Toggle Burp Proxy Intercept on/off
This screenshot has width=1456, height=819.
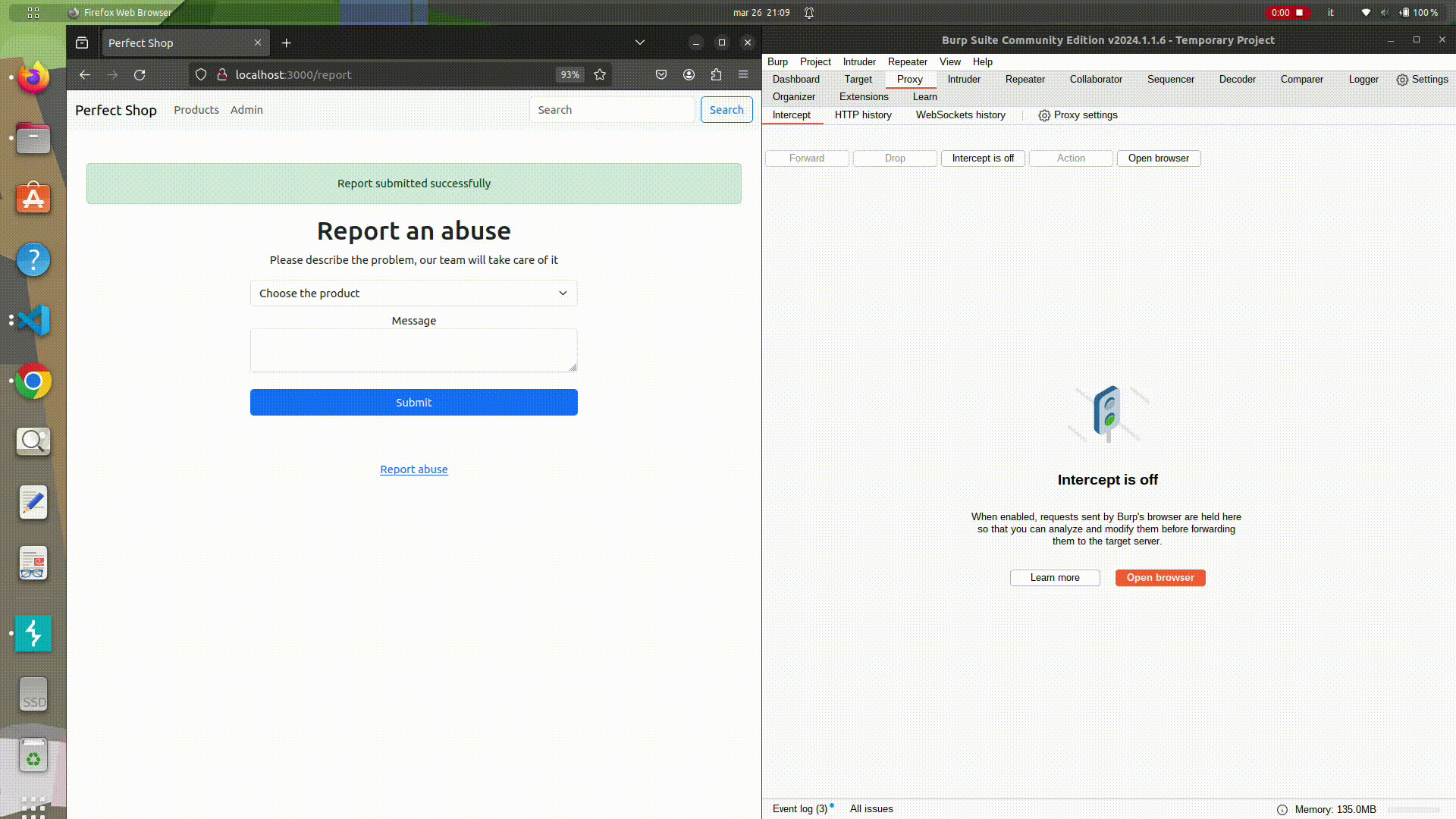click(982, 157)
